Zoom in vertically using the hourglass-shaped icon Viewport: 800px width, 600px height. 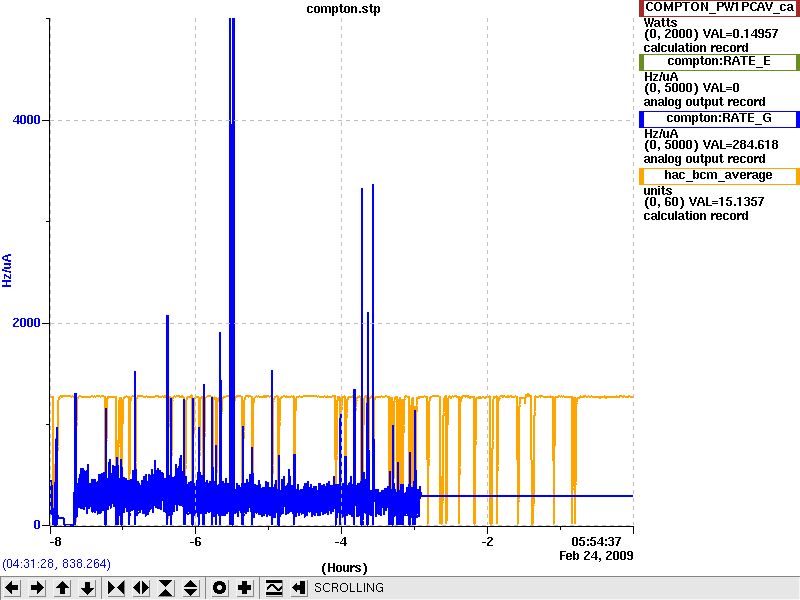click(166, 588)
